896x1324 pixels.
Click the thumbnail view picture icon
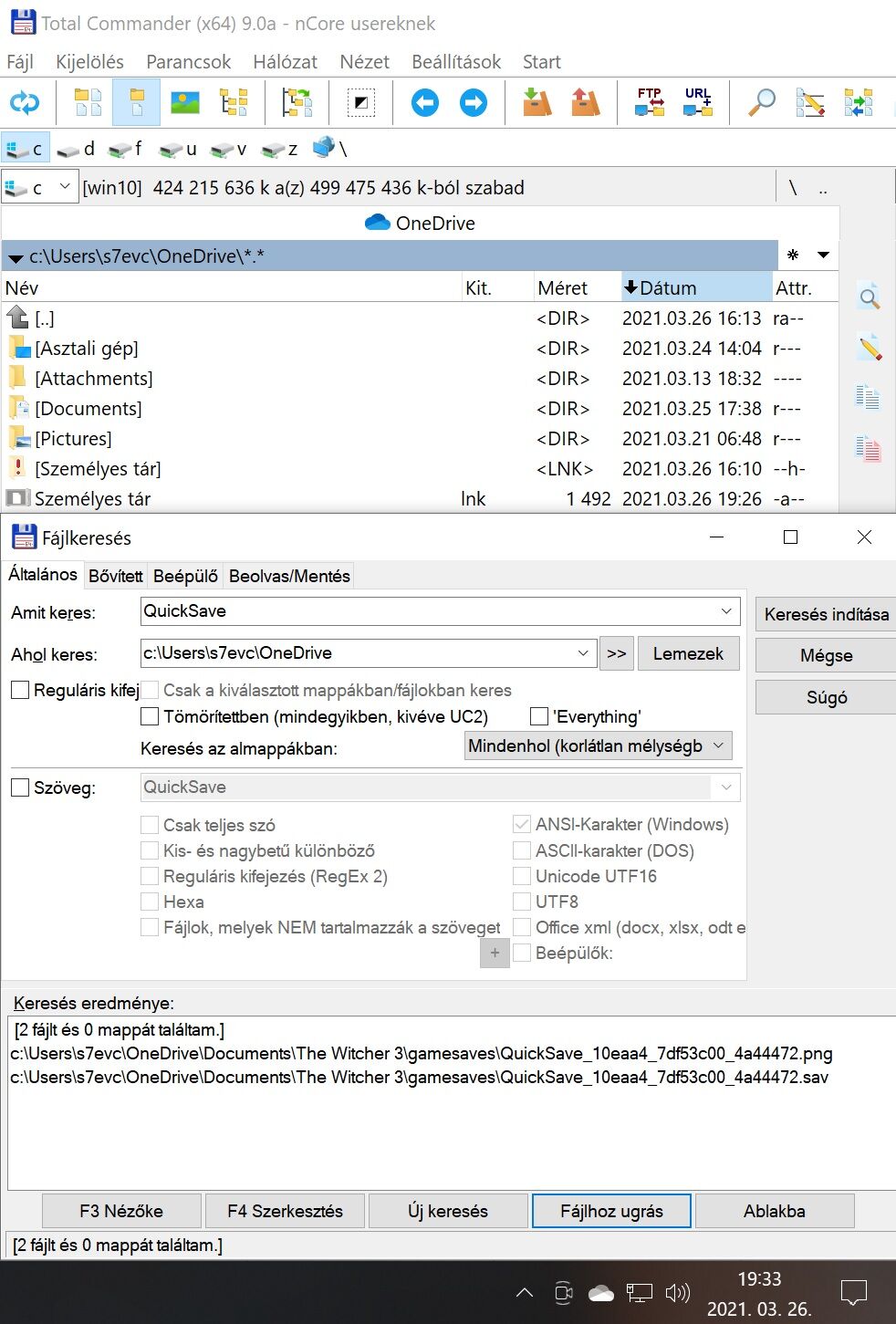(185, 102)
